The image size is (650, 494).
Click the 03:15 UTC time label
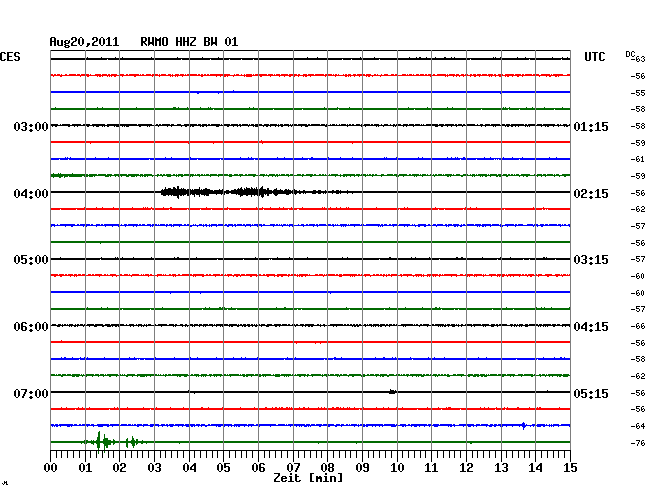pos(591,260)
